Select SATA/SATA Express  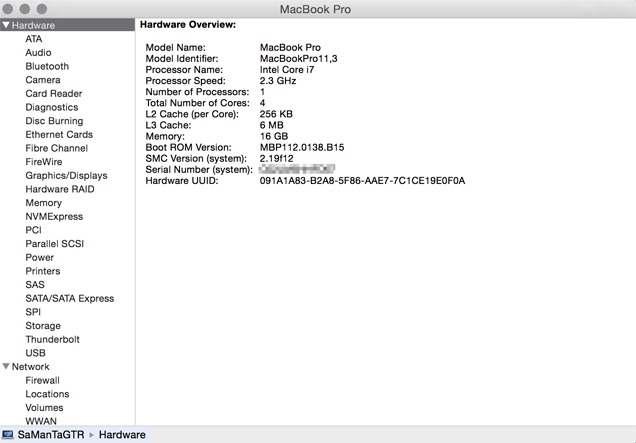[x=69, y=299]
